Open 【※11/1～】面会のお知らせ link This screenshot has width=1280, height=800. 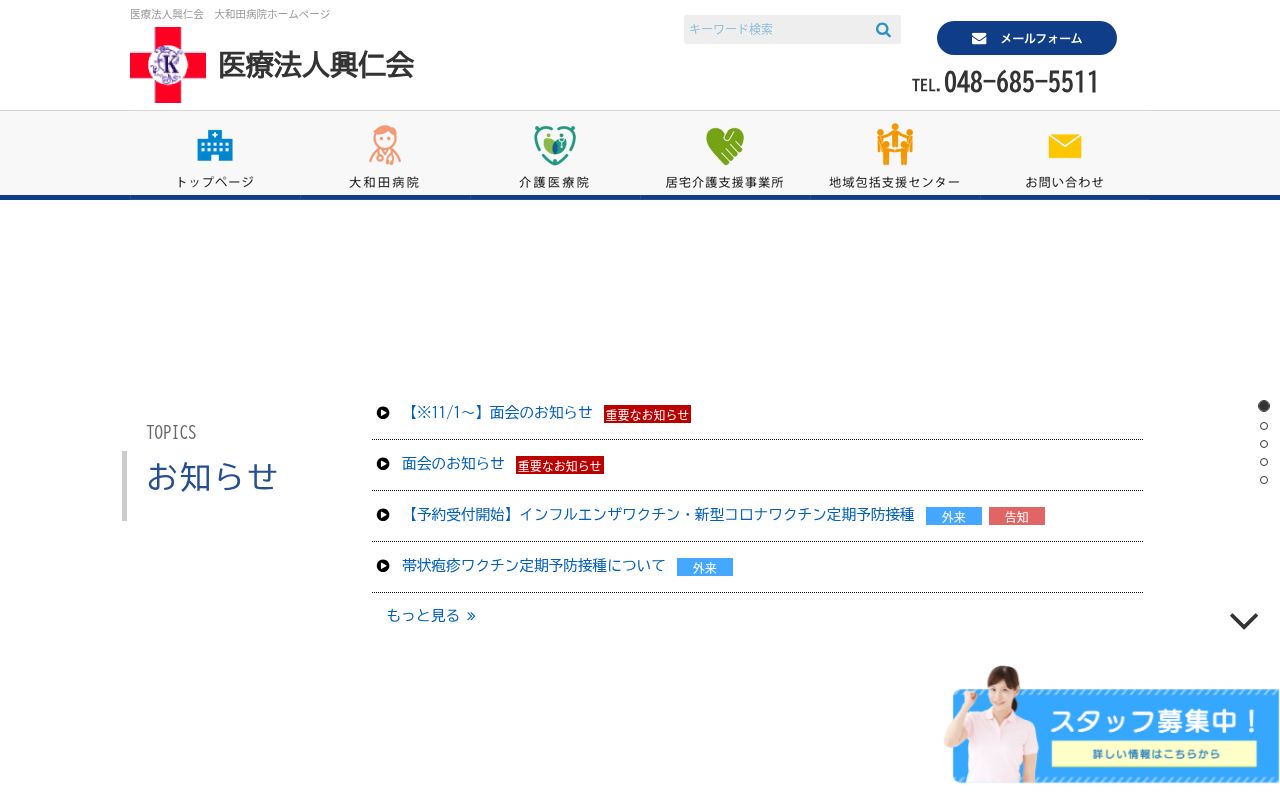497,412
